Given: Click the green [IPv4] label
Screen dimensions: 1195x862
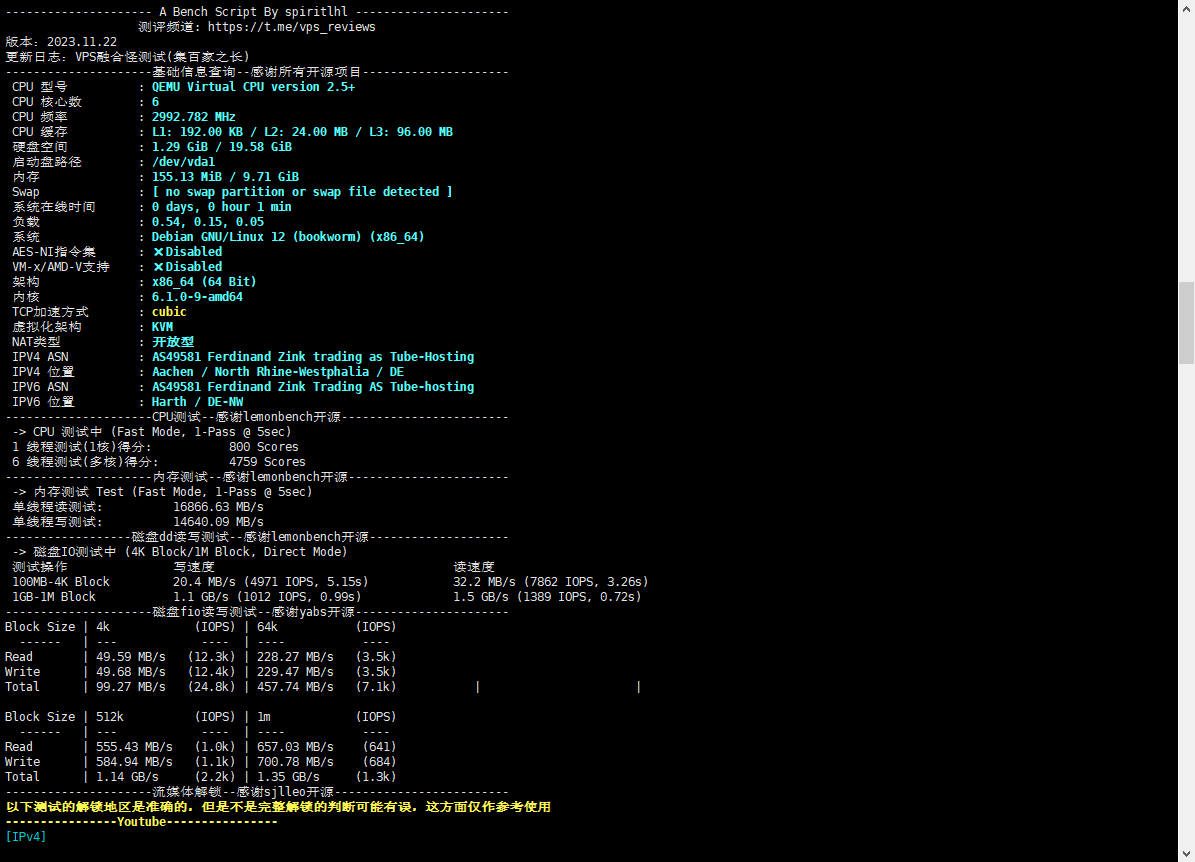Looking at the screenshot, I should click(26, 837).
